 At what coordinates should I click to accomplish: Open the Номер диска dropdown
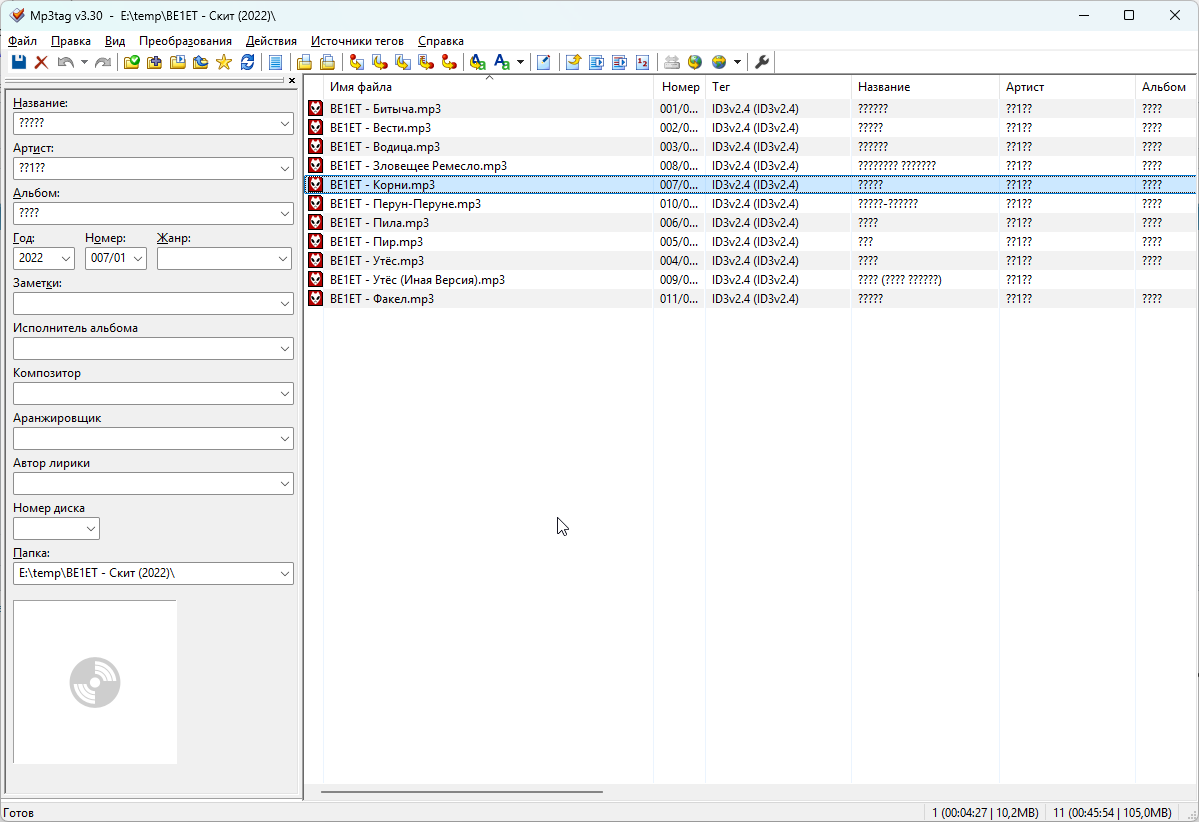91,528
